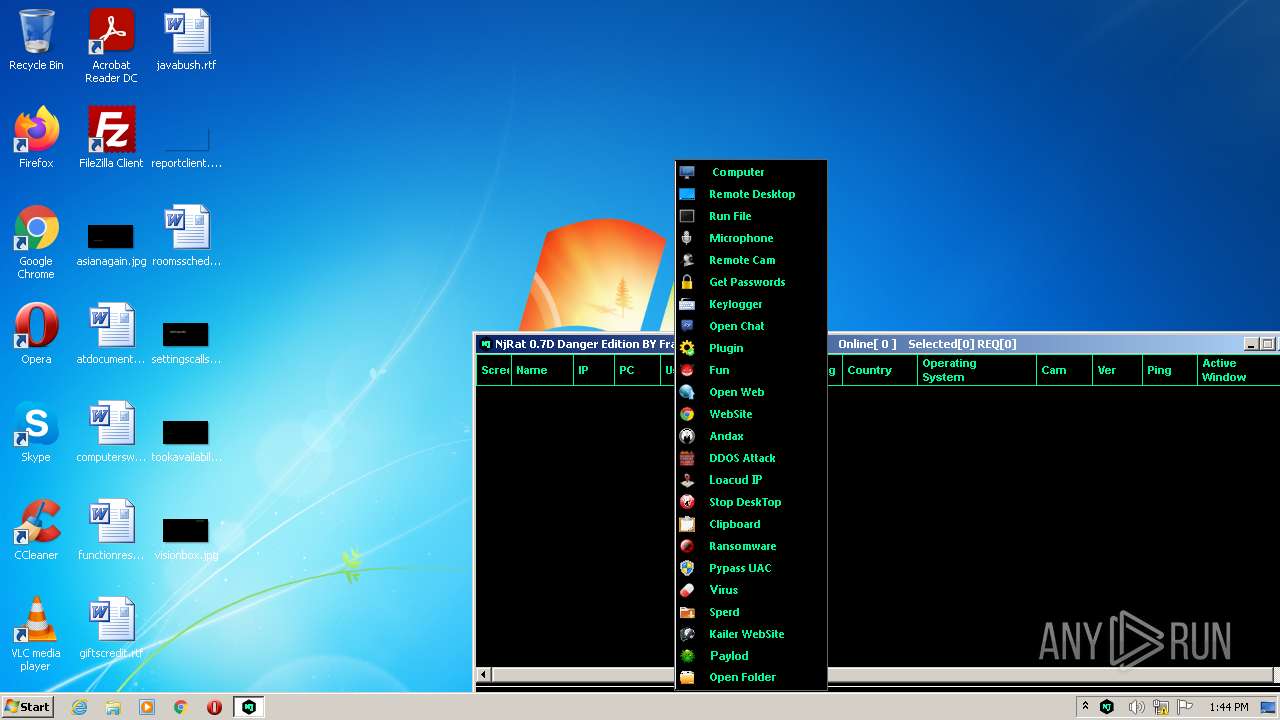
Task: Click the DDOS Attack icon
Action: pos(687,458)
